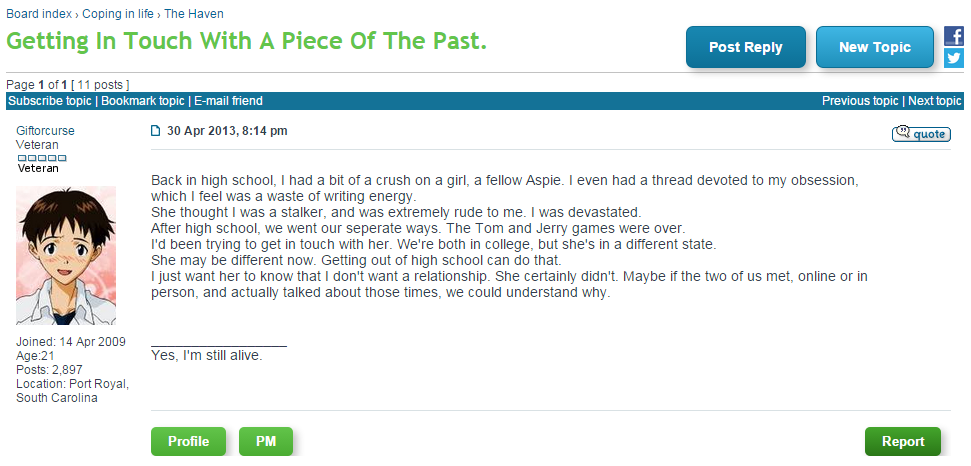Bookmark topic from the blue bar
Screen dimensions: 971x466
[x=142, y=101]
